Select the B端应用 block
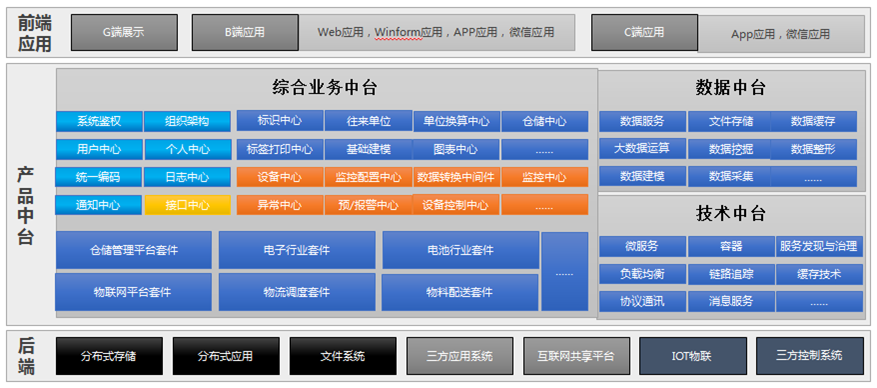This screenshot has width=877, height=388. (245, 32)
